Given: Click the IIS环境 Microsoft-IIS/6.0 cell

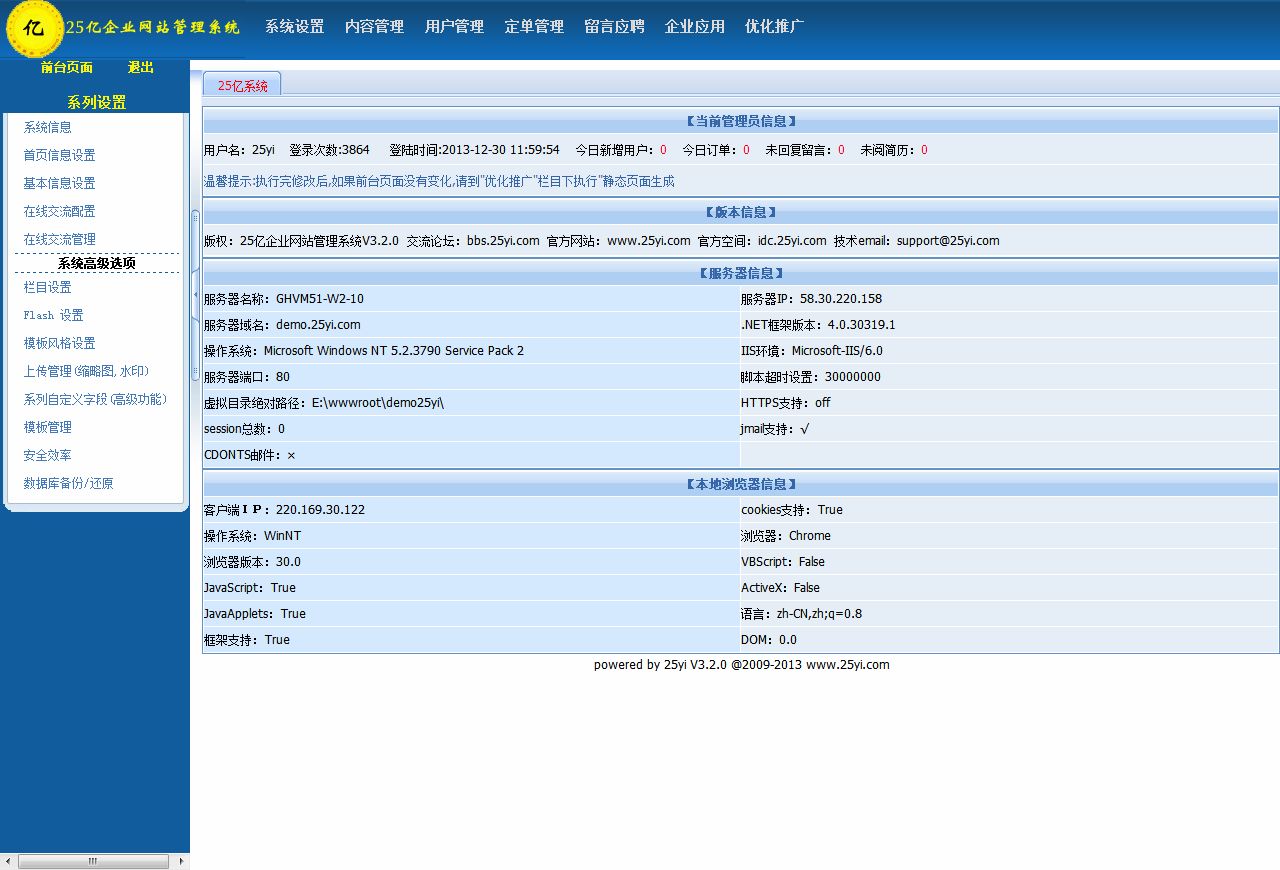Looking at the screenshot, I should click(1009, 351).
